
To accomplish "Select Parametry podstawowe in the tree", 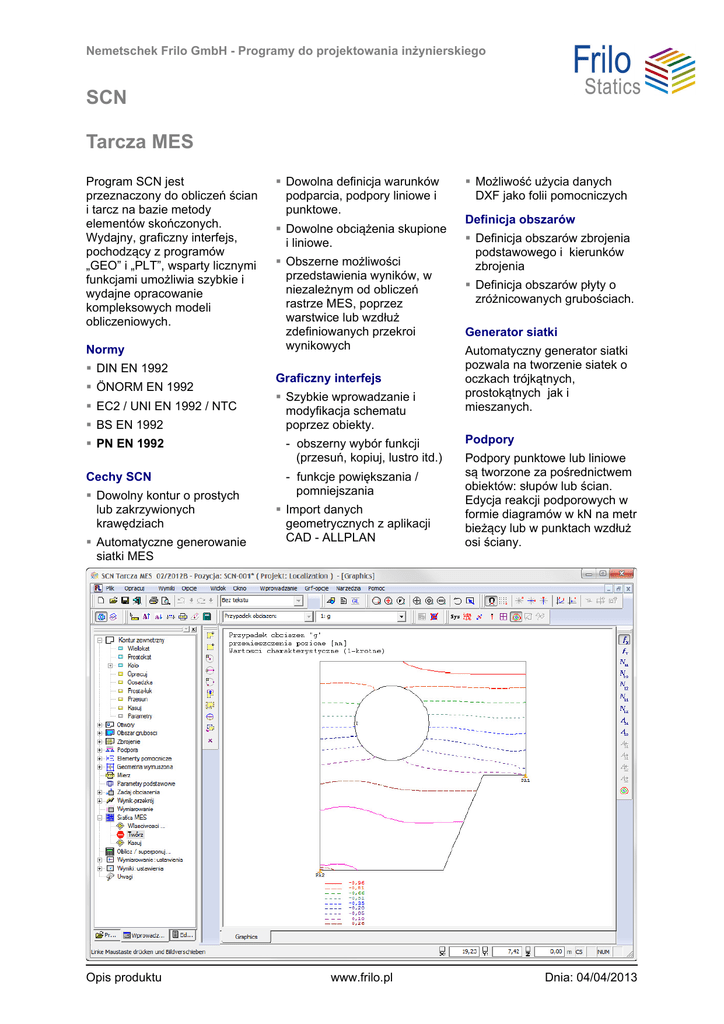I will pos(145,783).
